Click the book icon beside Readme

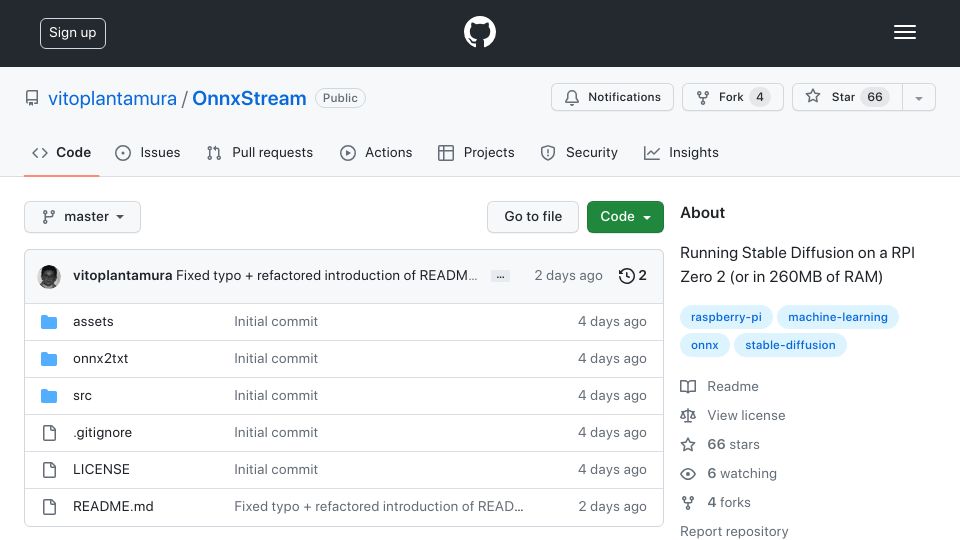tap(688, 386)
